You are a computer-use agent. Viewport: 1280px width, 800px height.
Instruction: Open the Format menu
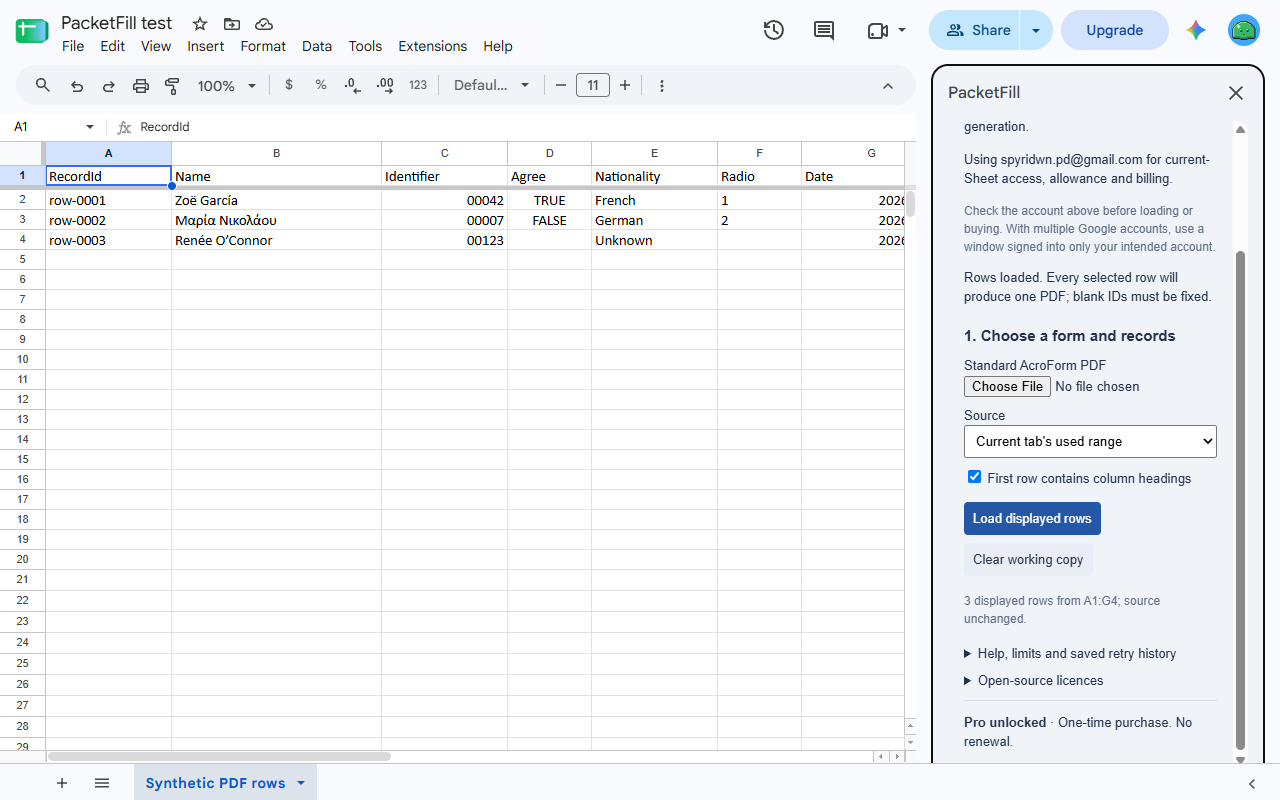263,46
